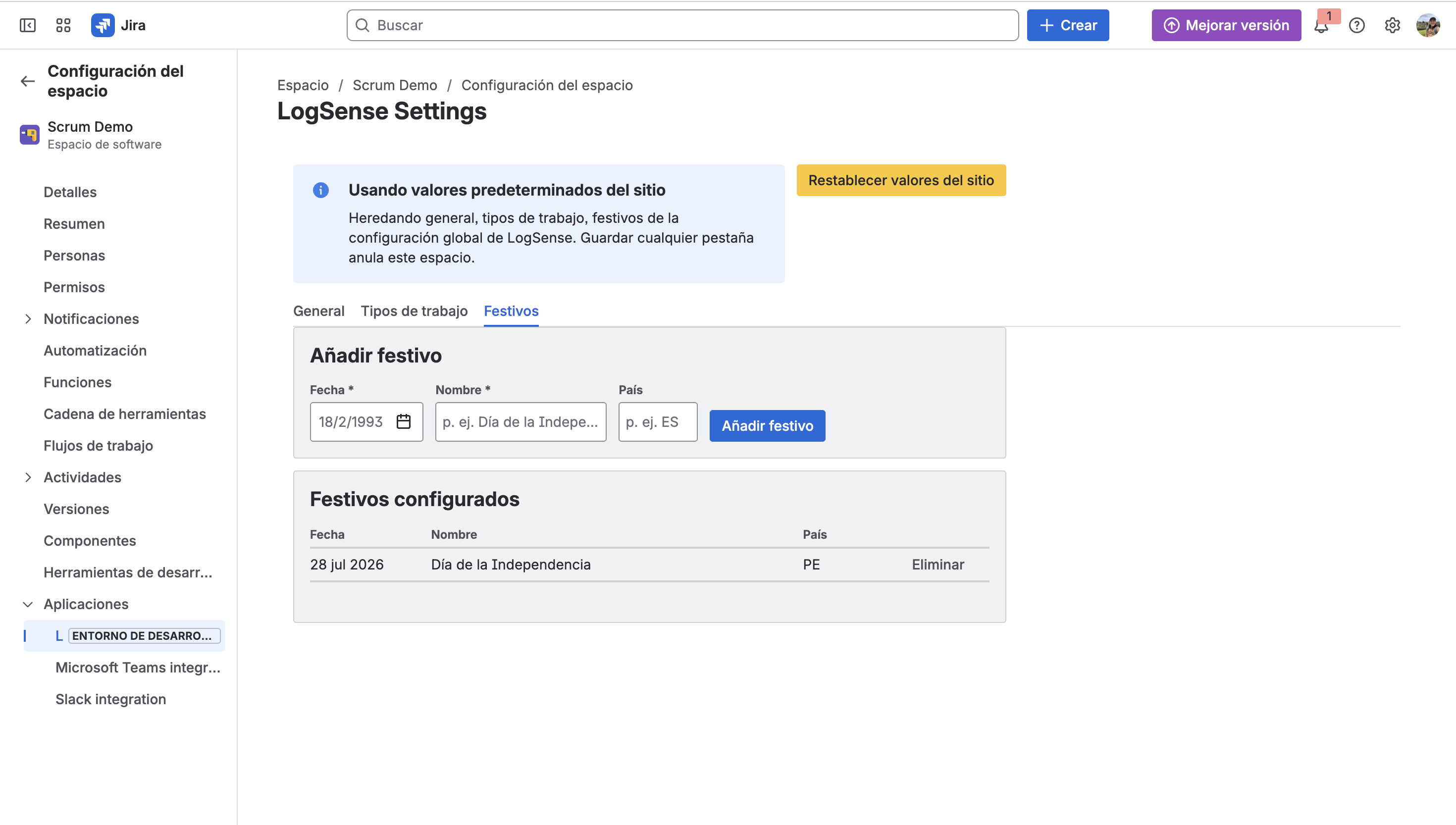Collapse the sidebar panel icon

pyautogui.click(x=27, y=25)
